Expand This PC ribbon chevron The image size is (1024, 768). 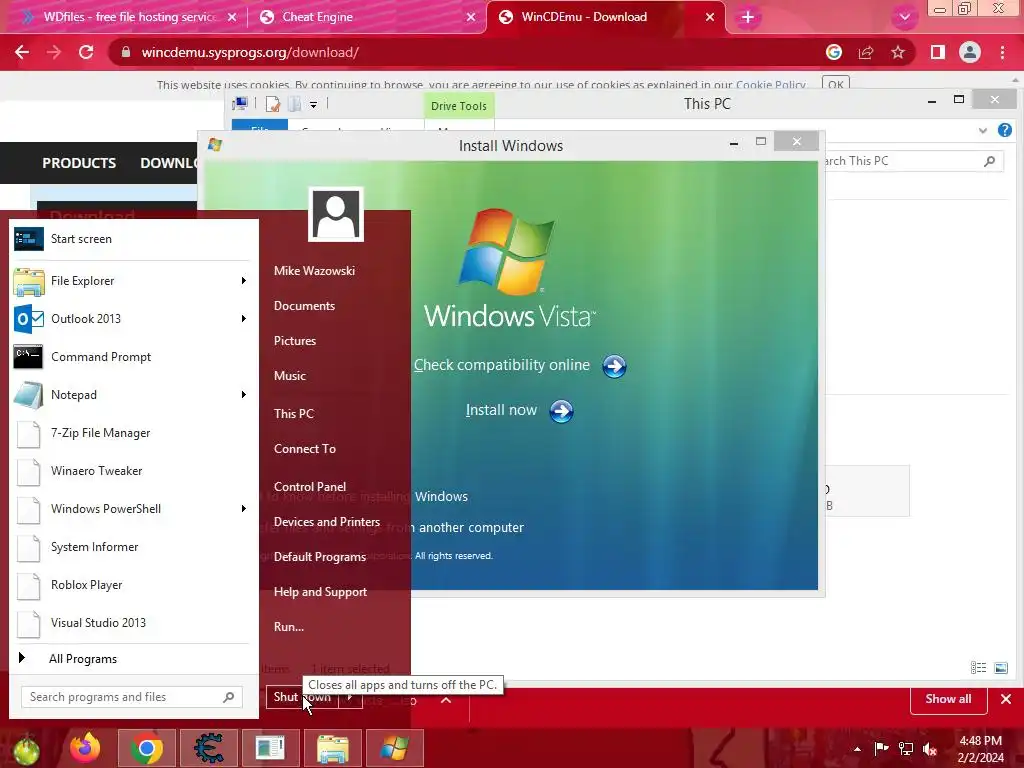(x=982, y=131)
